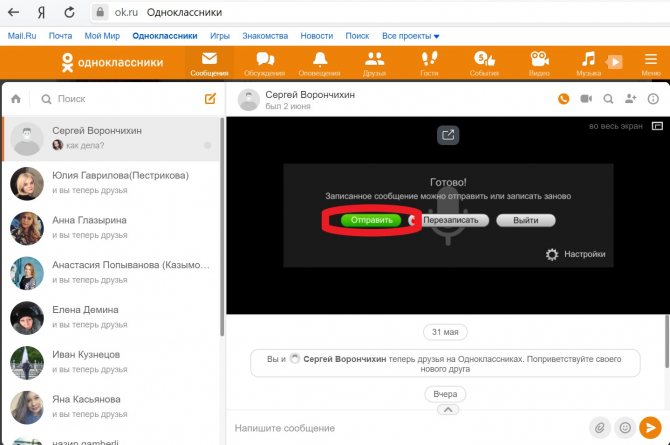
Task: Start a video call with the camera icon
Action: click(x=586, y=99)
